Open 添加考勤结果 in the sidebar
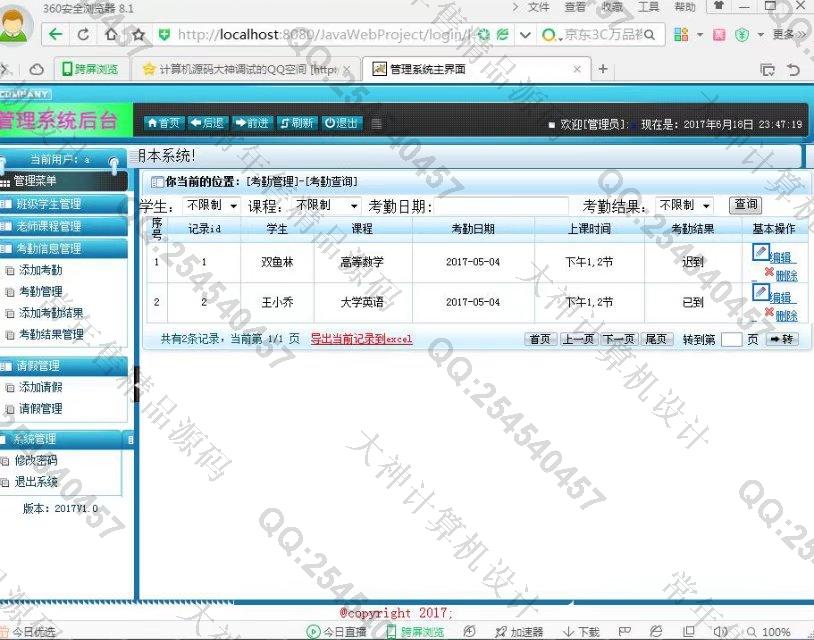This screenshot has width=814, height=640. click(51, 312)
